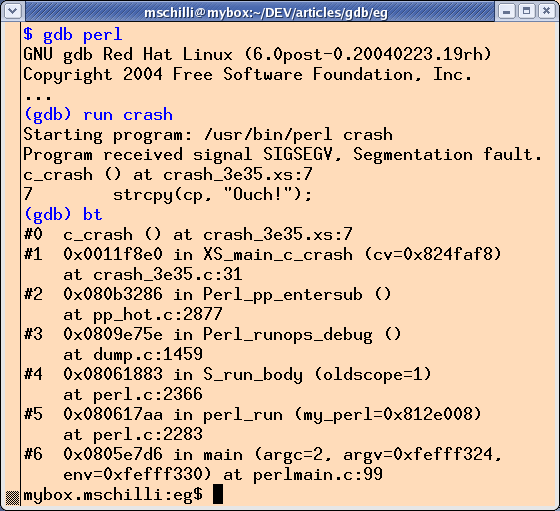560x511 pixels.
Task: Maximize the terminal window
Action: click(526, 11)
